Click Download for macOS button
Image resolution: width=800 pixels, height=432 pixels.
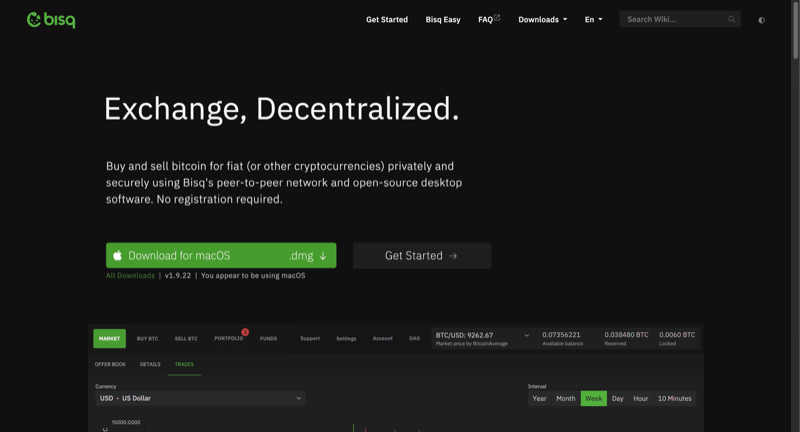[x=221, y=256]
